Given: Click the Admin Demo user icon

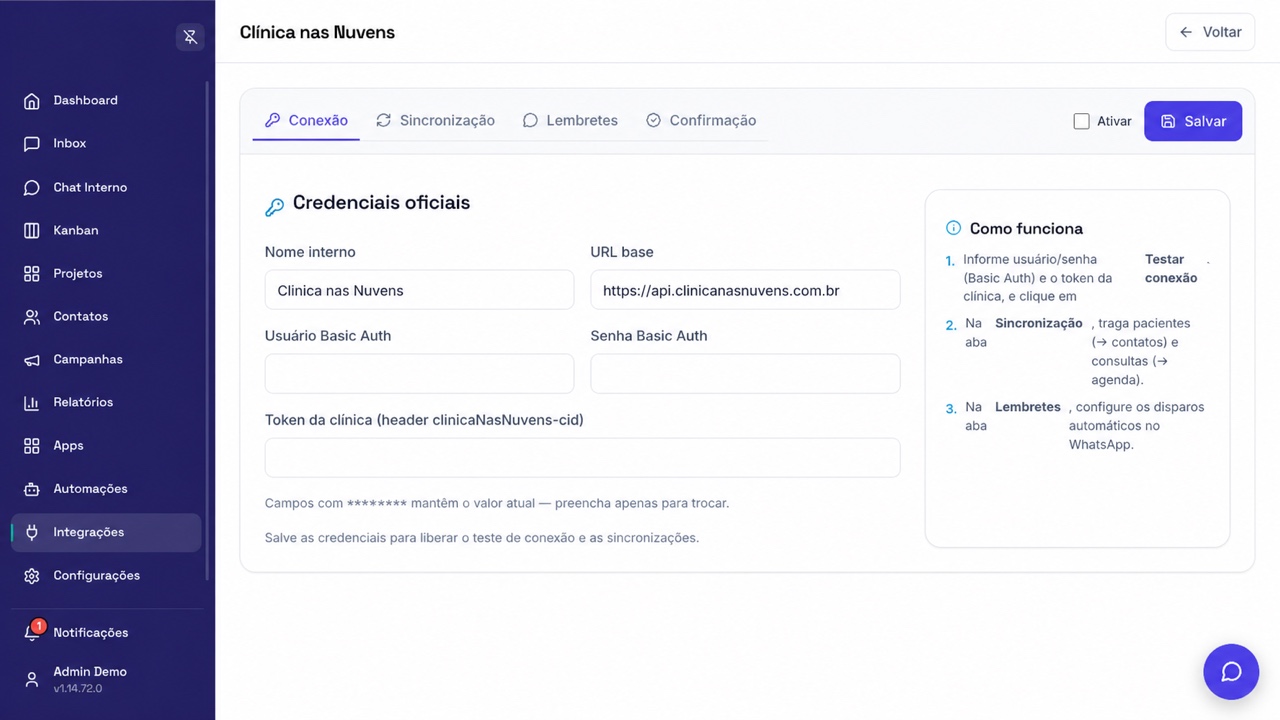Looking at the screenshot, I should (x=32, y=680).
